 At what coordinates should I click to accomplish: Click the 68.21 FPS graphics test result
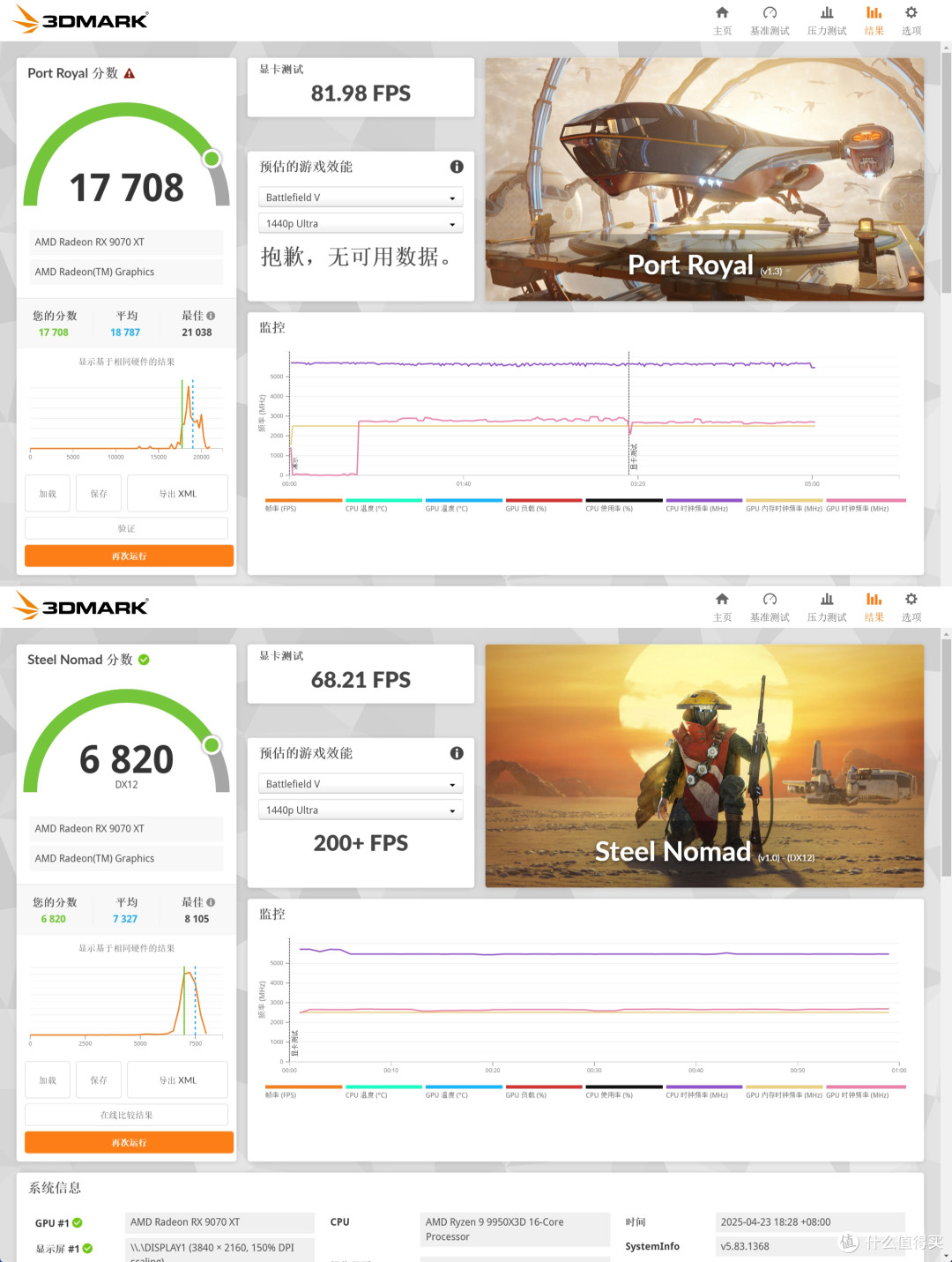(x=361, y=680)
